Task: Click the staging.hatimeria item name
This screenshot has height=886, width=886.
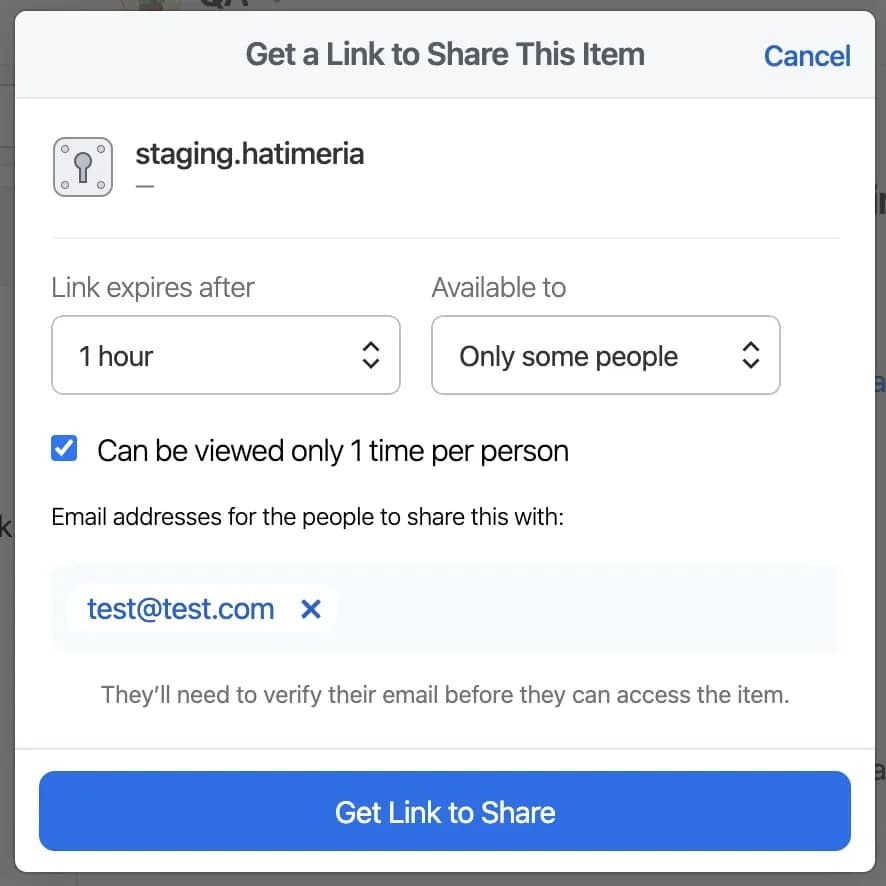Action: pyautogui.click(x=249, y=154)
